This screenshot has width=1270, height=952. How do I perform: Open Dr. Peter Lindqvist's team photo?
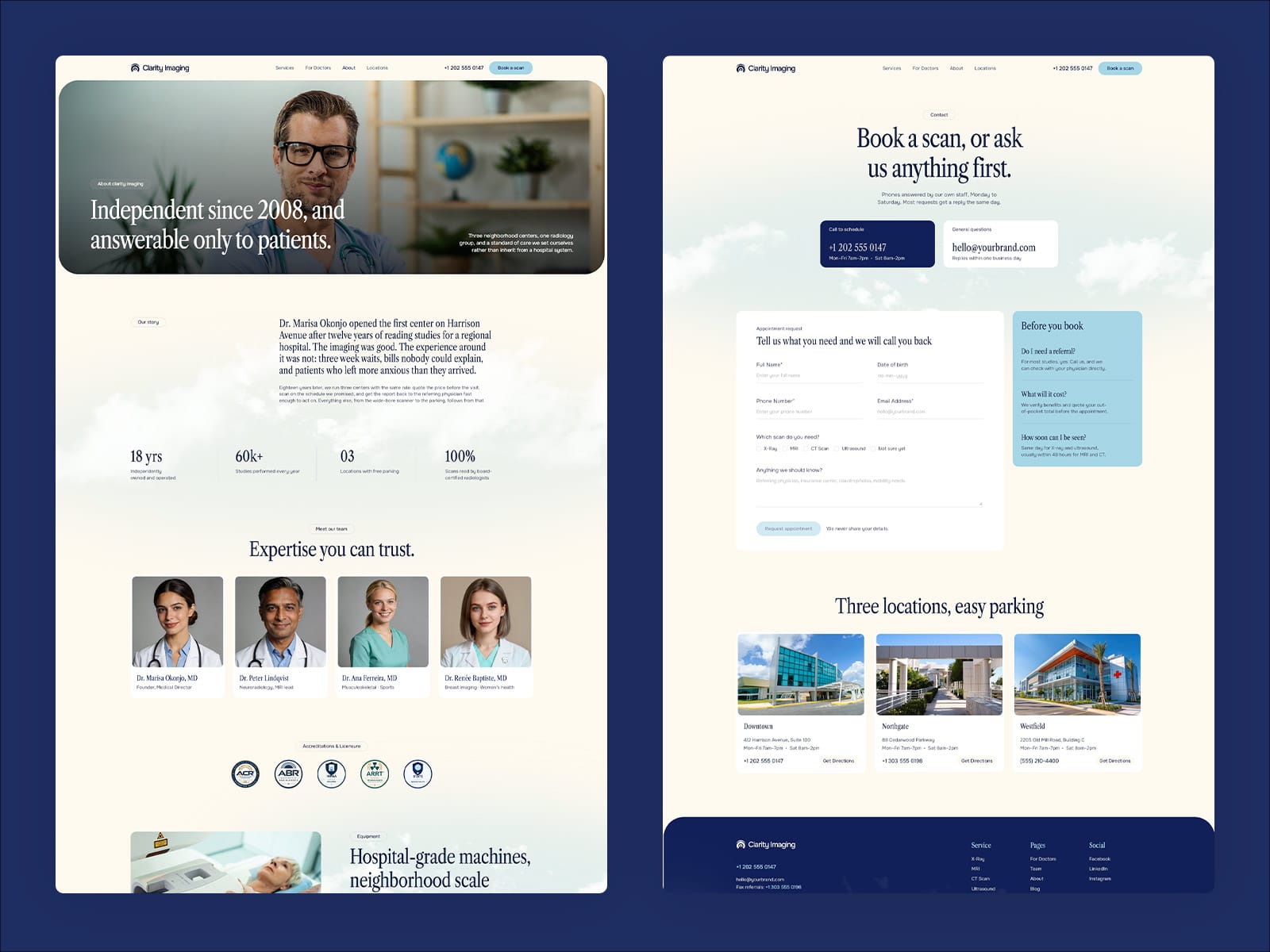[280, 622]
